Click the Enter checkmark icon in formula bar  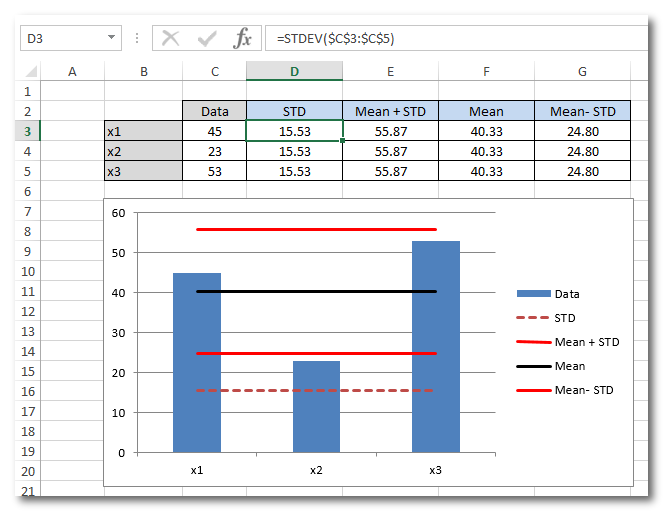coord(207,39)
